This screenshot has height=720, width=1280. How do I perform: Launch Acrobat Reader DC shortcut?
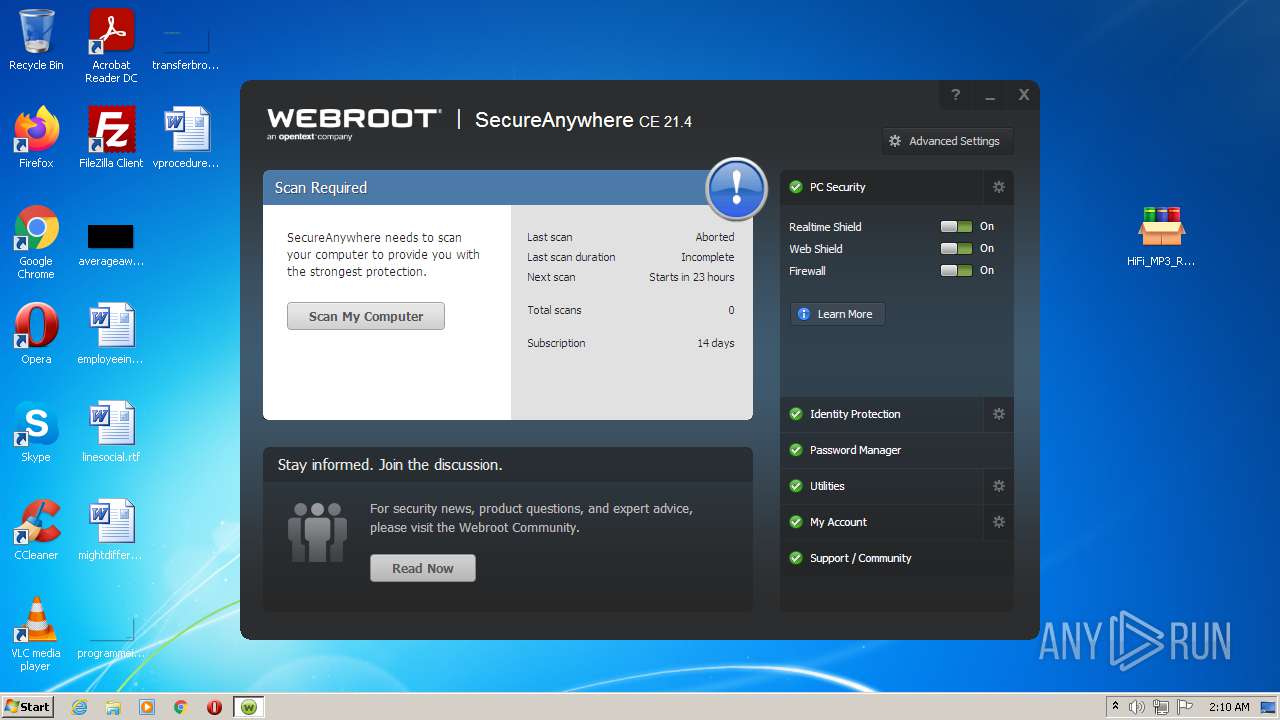[x=111, y=46]
